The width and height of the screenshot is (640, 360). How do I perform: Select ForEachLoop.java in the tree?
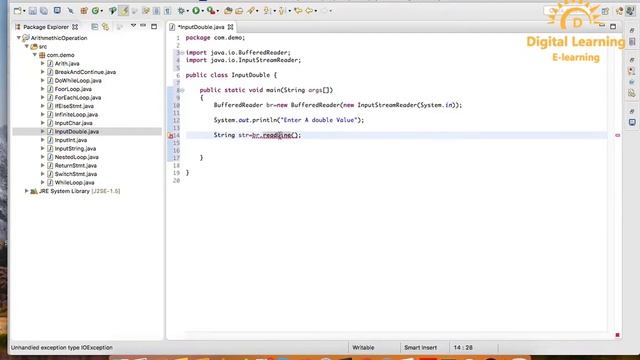pos(78,98)
